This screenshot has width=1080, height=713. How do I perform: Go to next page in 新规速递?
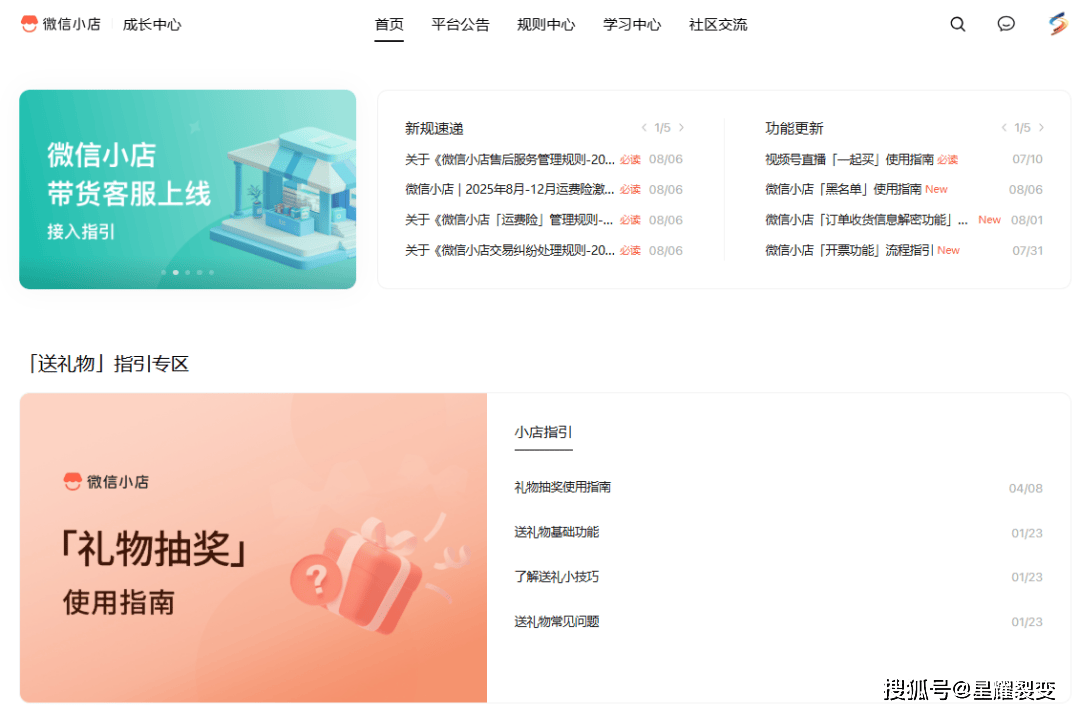(682, 127)
